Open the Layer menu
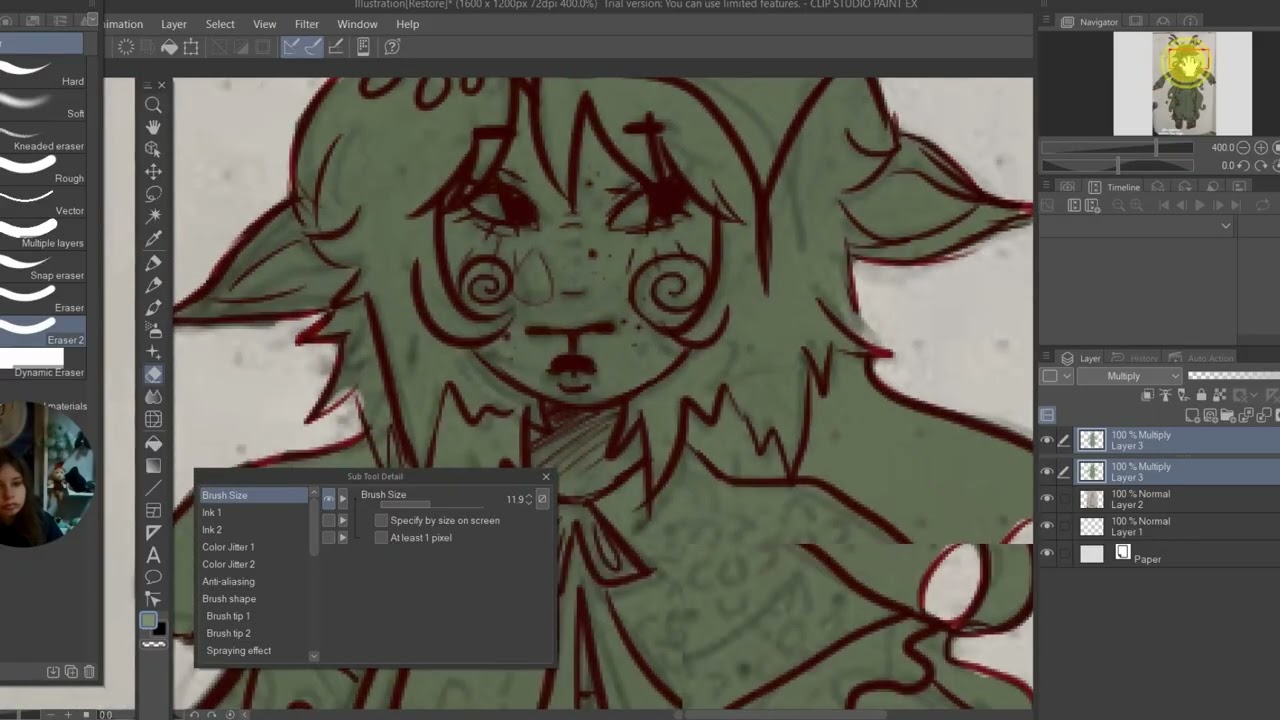The width and height of the screenshot is (1280, 720). [x=174, y=24]
